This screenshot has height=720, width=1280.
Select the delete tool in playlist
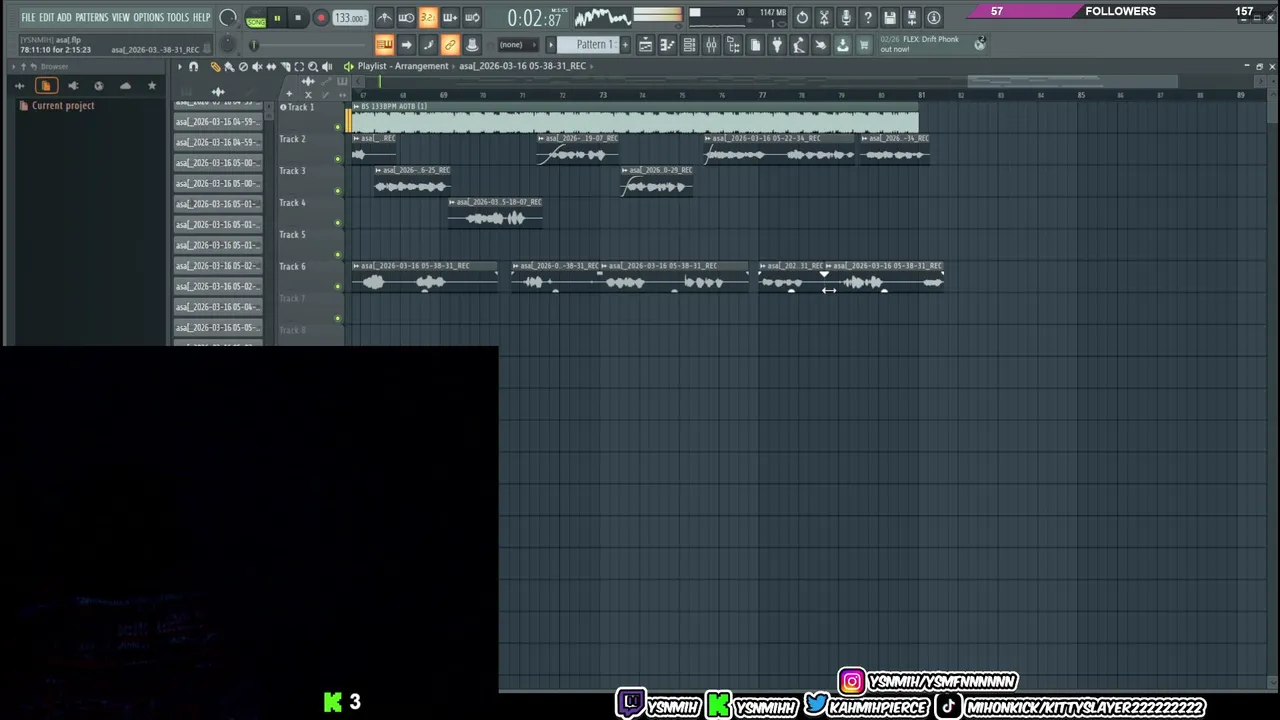243,67
